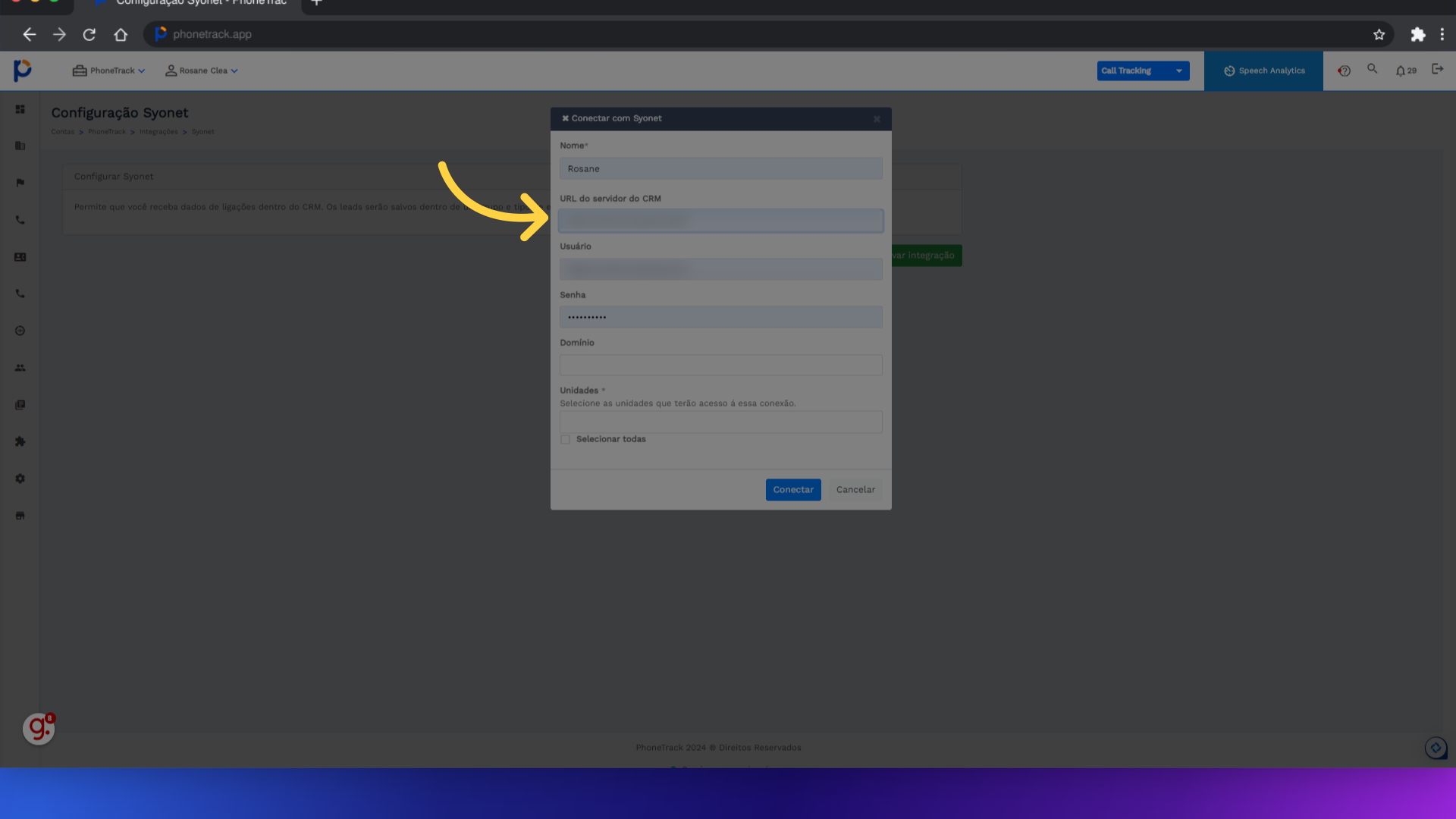Toggle the Selecionar todas checkbox
This screenshot has width=1456, height=819.
tap(565, 440)
